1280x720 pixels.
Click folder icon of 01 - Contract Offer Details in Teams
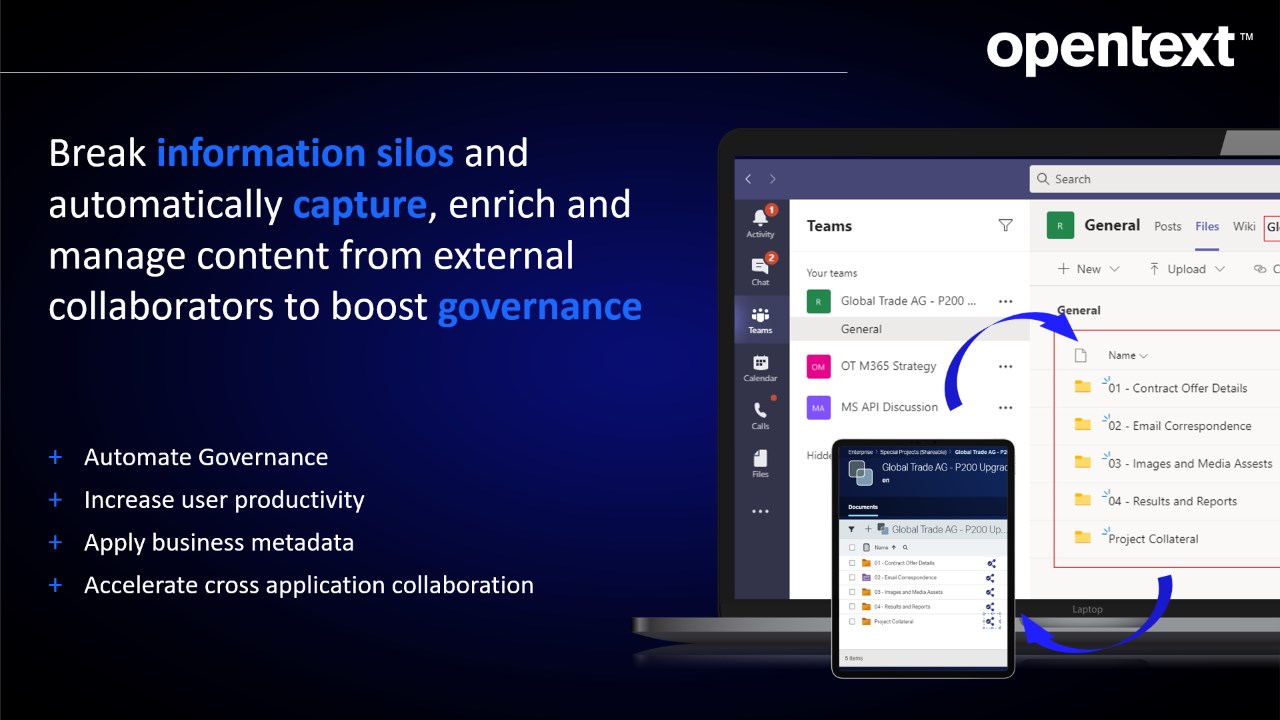point(1082,387)
